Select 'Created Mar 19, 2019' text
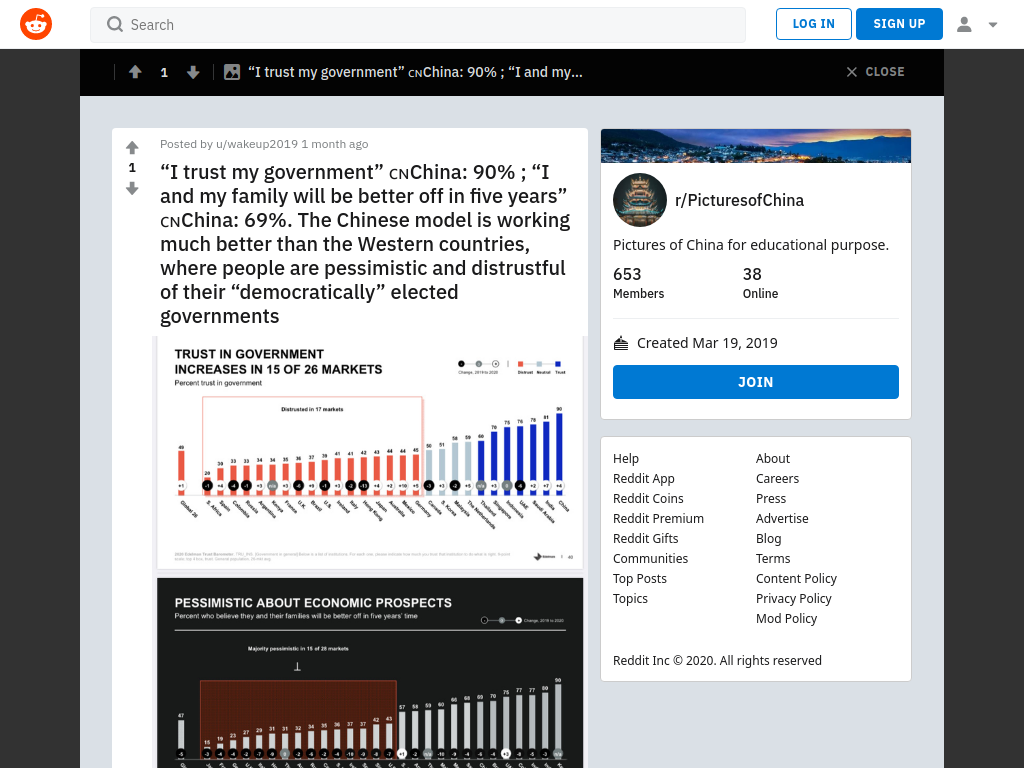The height and width of the screenshot is (768, 1024). tap(707, 343)
